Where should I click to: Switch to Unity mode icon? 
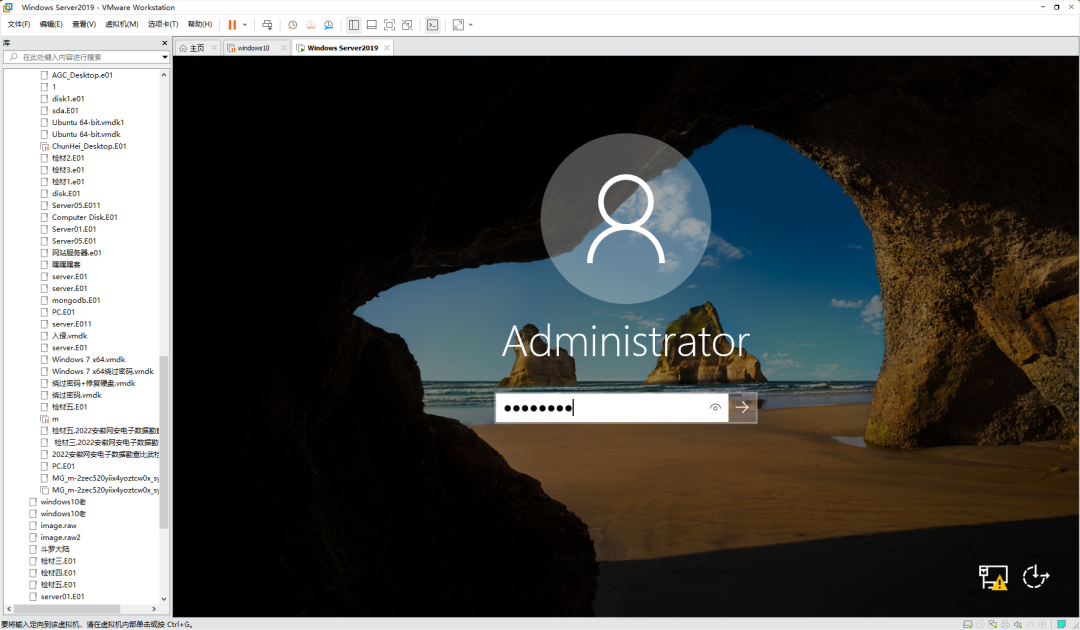407,25
